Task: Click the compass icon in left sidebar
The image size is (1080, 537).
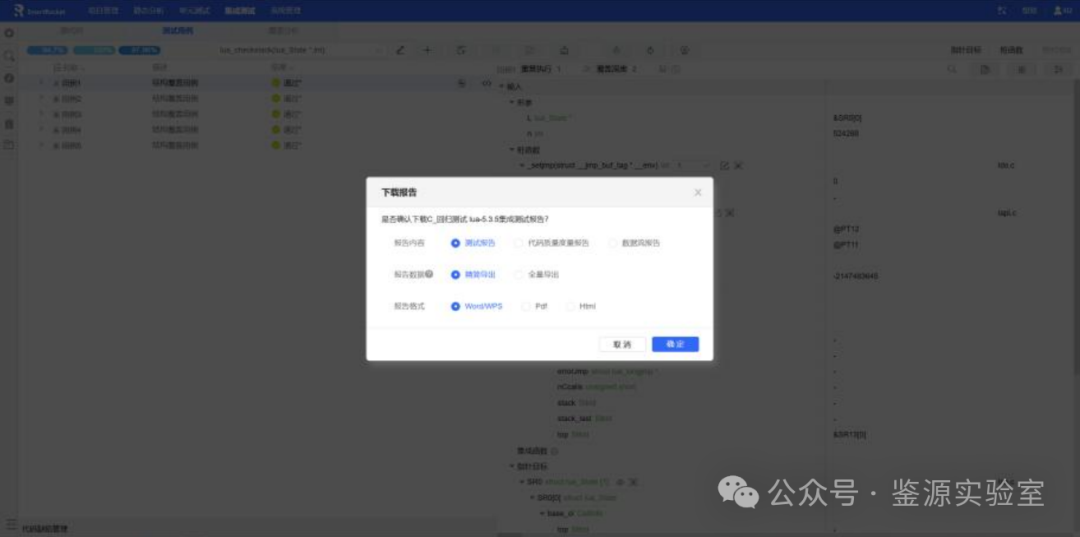Action: (9, 78)
